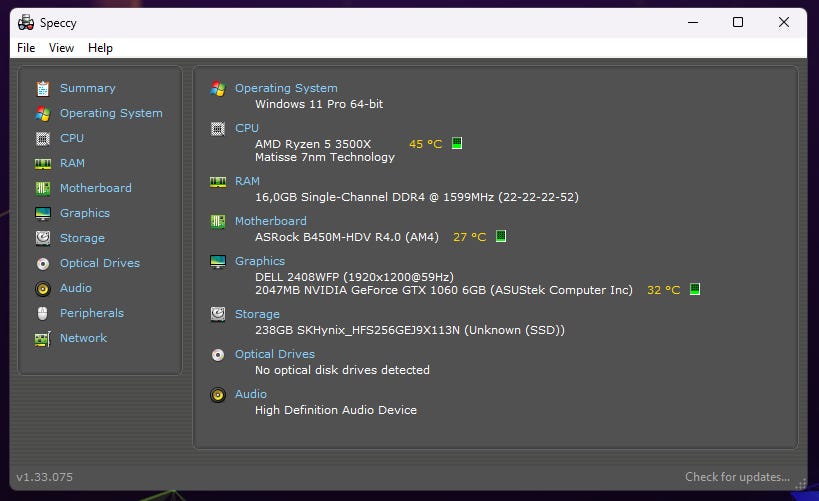Click the Optical Drives heading in main panel
819x501 pixels.
coord(275,354)
